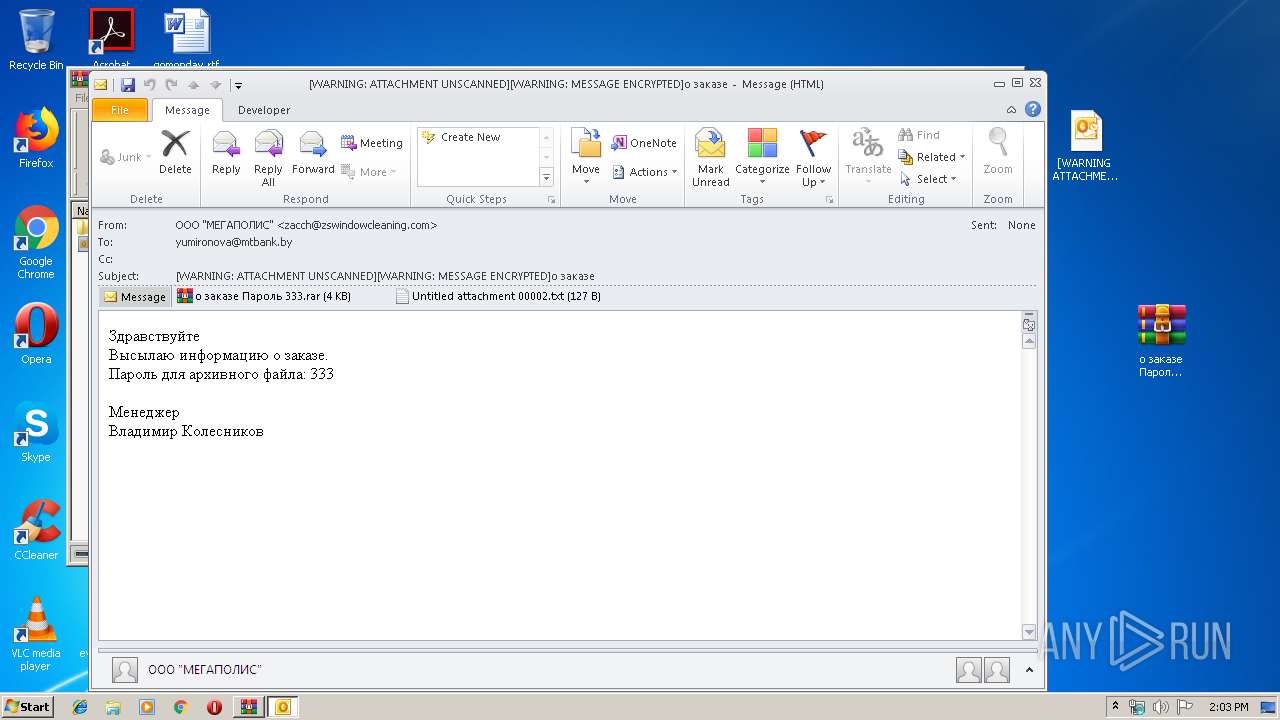Expand the Actions dropdown
The height and width of the screenshot is (720, 1280).
click(645, 172)
